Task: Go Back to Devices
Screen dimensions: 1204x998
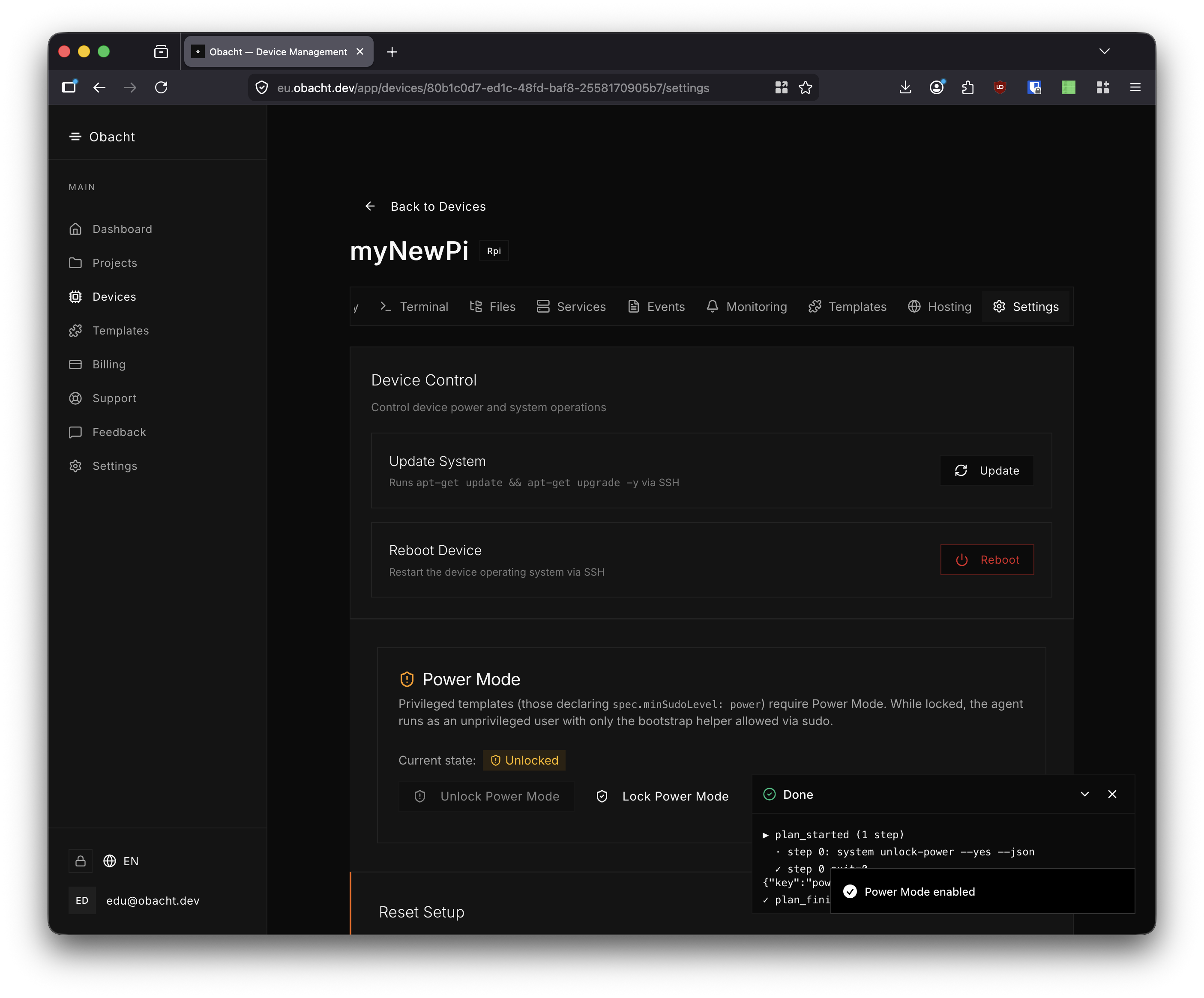Action: (425, 206)
